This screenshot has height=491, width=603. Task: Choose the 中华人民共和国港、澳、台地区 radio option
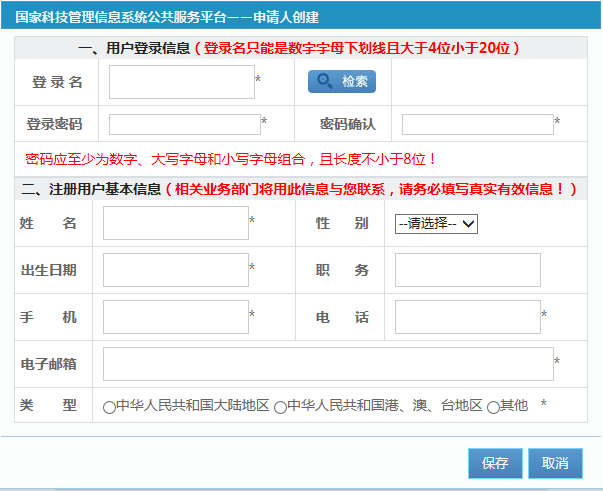281,407
